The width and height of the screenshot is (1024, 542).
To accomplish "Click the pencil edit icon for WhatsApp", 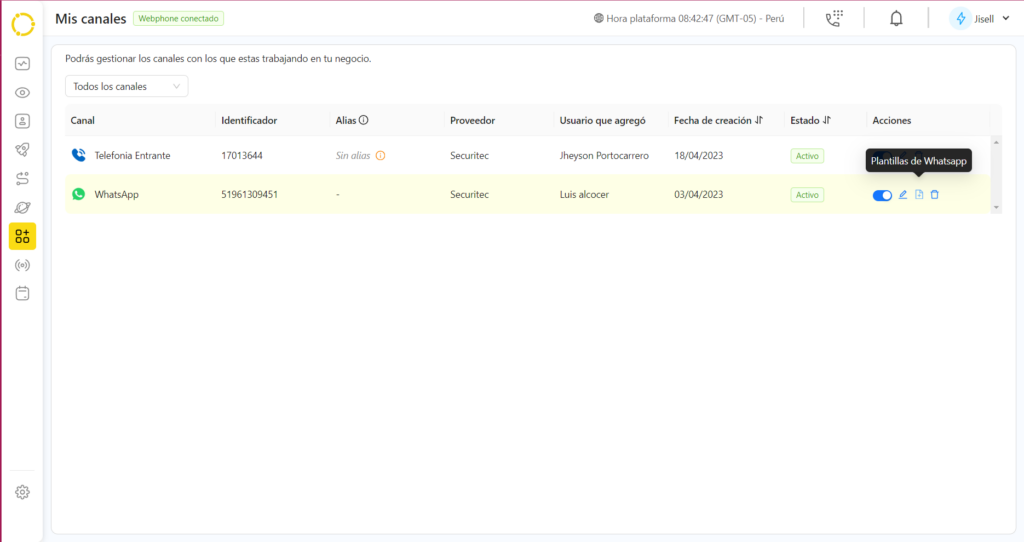I will (x=903, y=195).
